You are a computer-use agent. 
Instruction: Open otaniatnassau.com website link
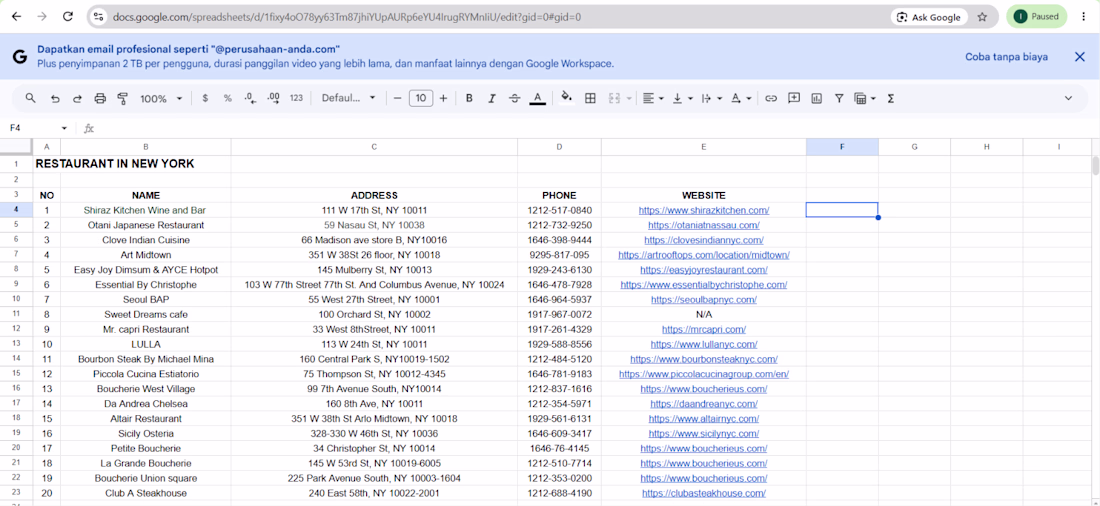click(704, 225)
